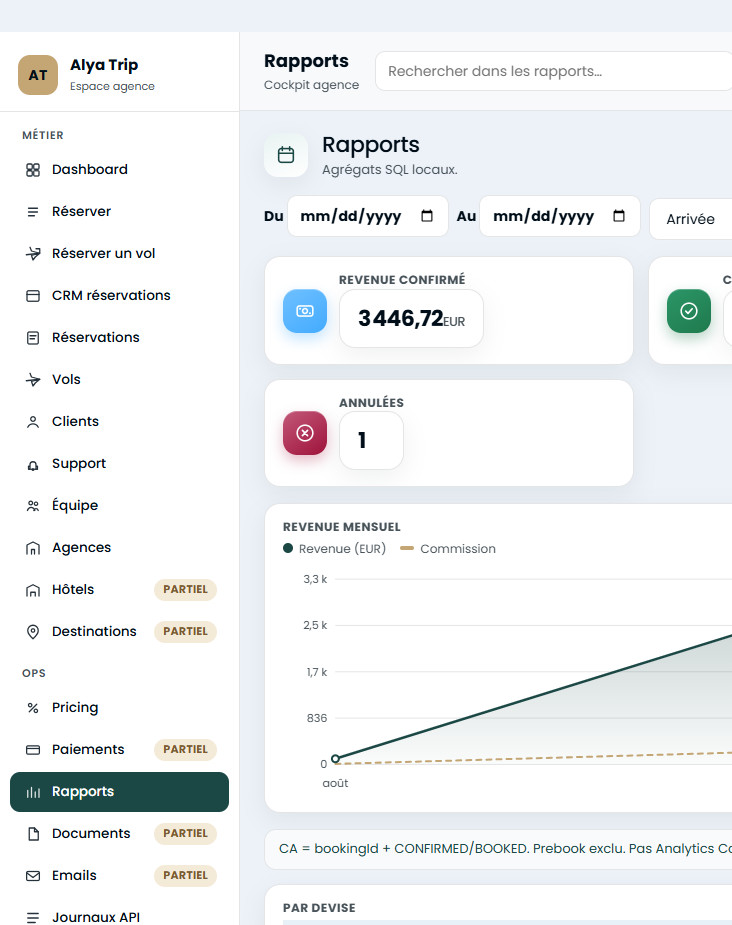Click the Pricing percent icon
The width and height of the screenshot is (732, 925).
point(33,708)
